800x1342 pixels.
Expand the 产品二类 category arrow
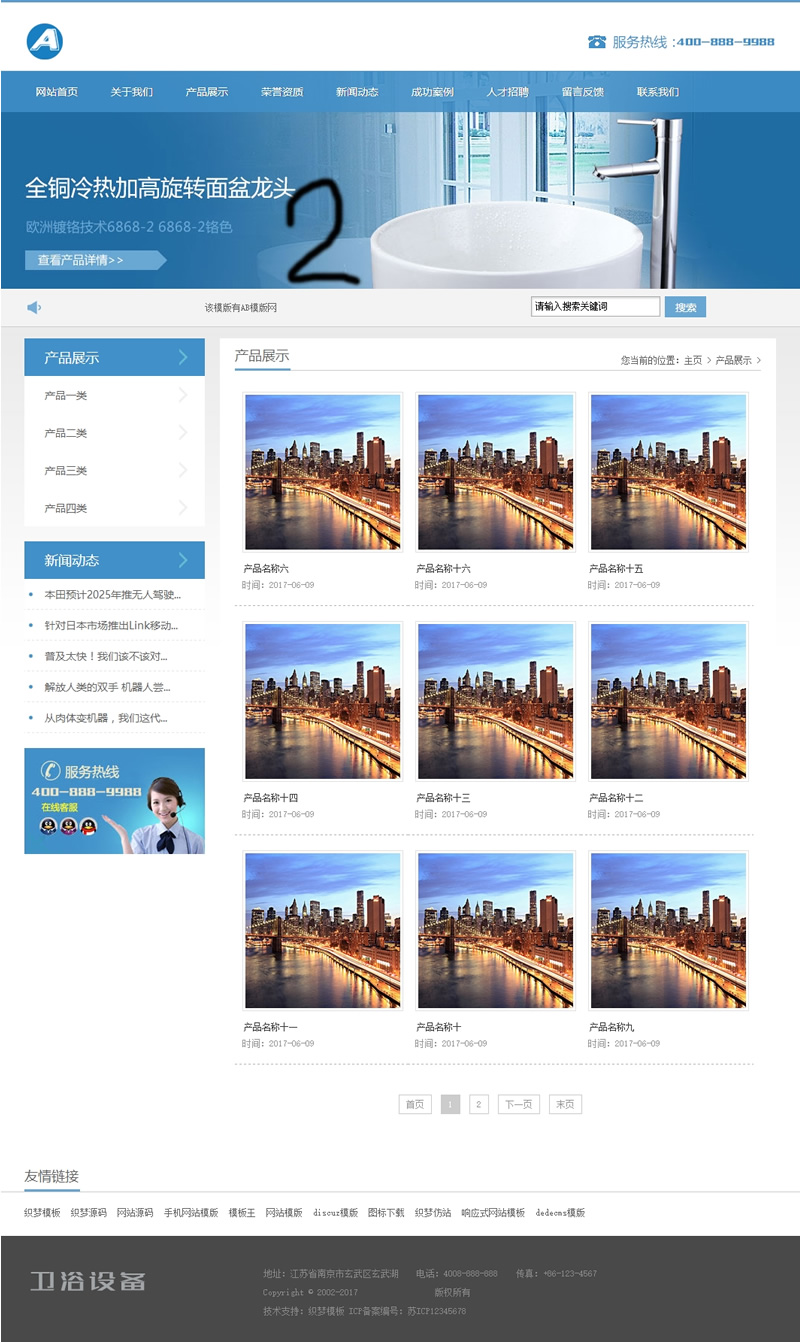pyautogui.click(x=183, y=433)
